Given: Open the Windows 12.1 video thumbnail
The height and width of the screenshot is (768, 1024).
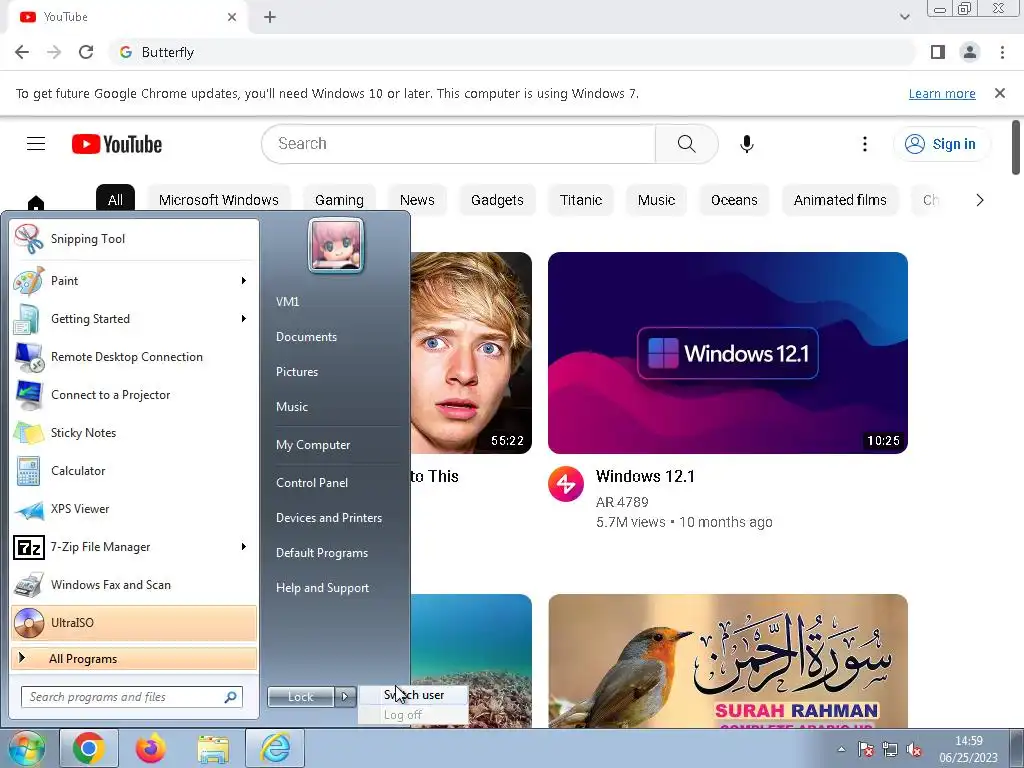Looking at the screenshot, I should click(728, 353).
